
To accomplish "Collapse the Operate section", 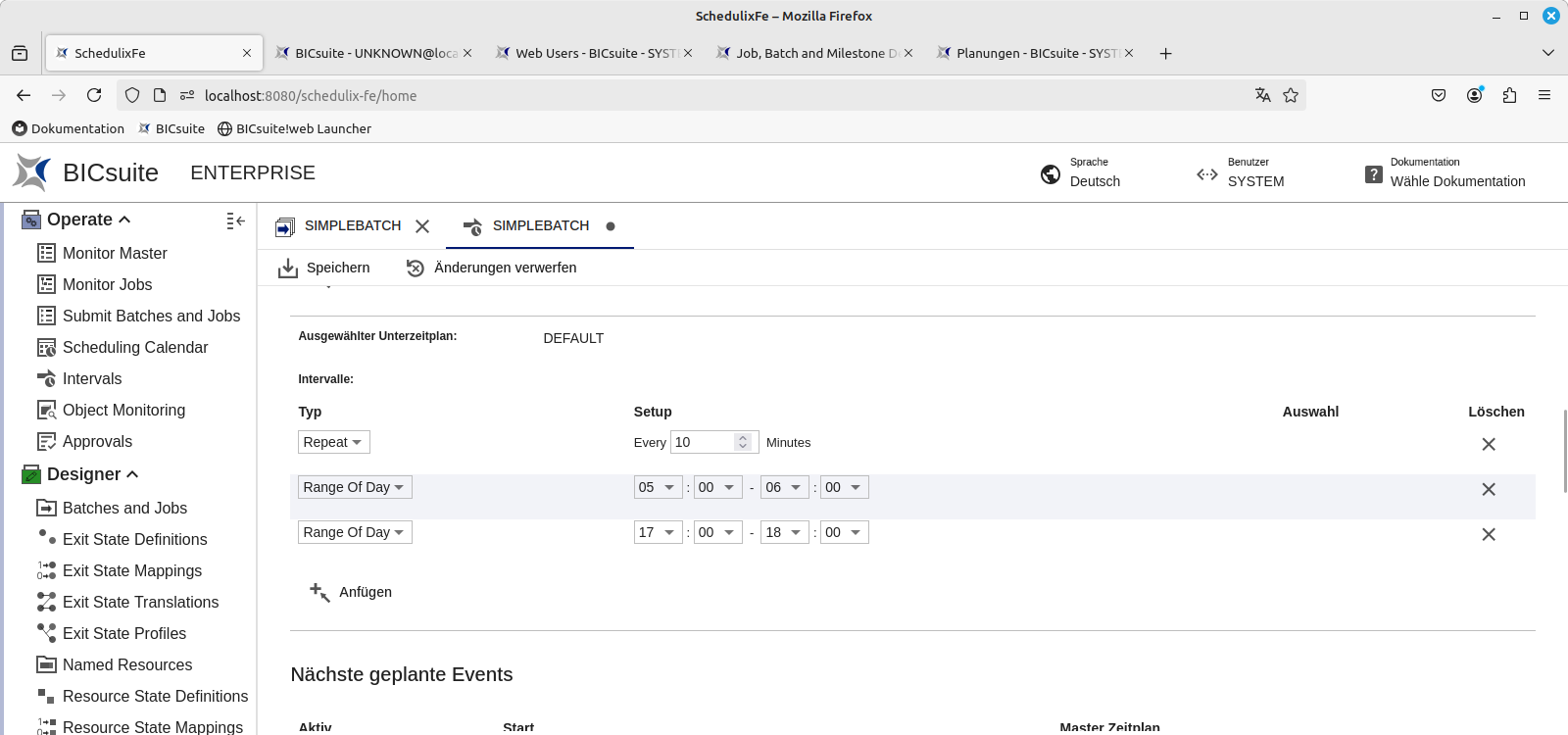I will coord(124,220).
